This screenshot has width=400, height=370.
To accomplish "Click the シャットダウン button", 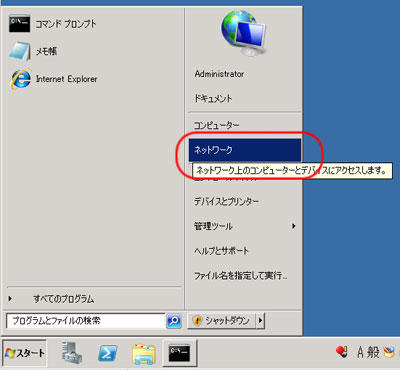I will pyautogui.click(x=221, y=321).
